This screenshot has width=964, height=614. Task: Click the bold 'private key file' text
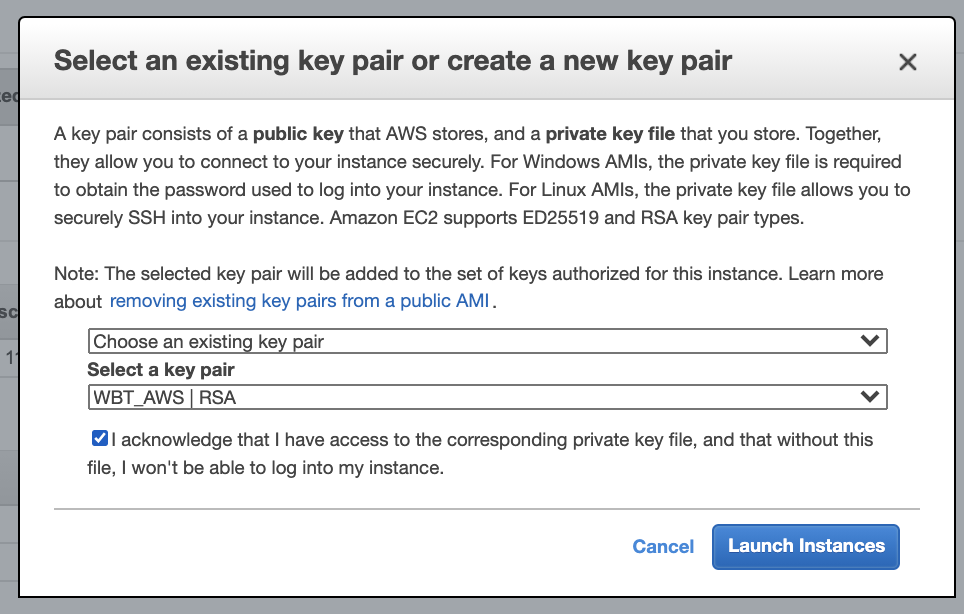coord(610,133)
